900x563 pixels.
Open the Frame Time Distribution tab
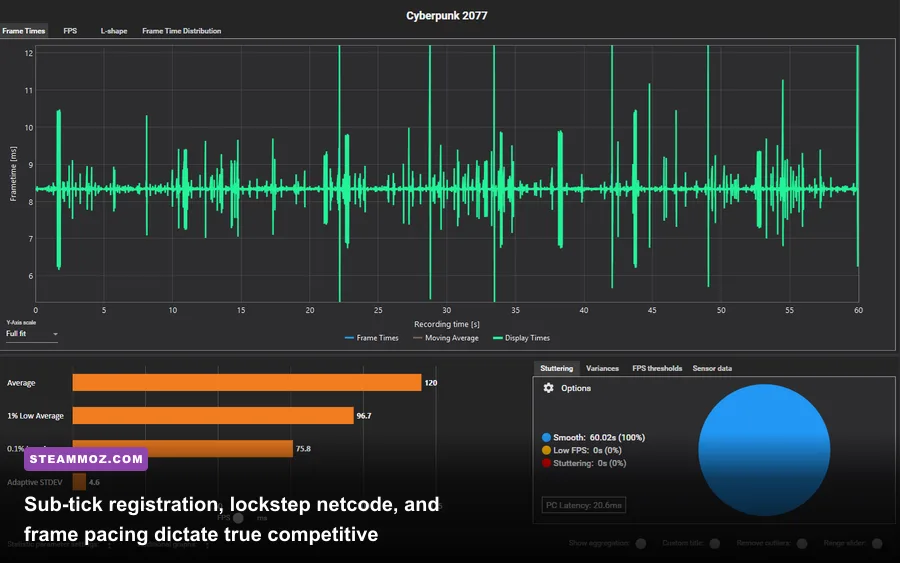click(x=181, y=31)
